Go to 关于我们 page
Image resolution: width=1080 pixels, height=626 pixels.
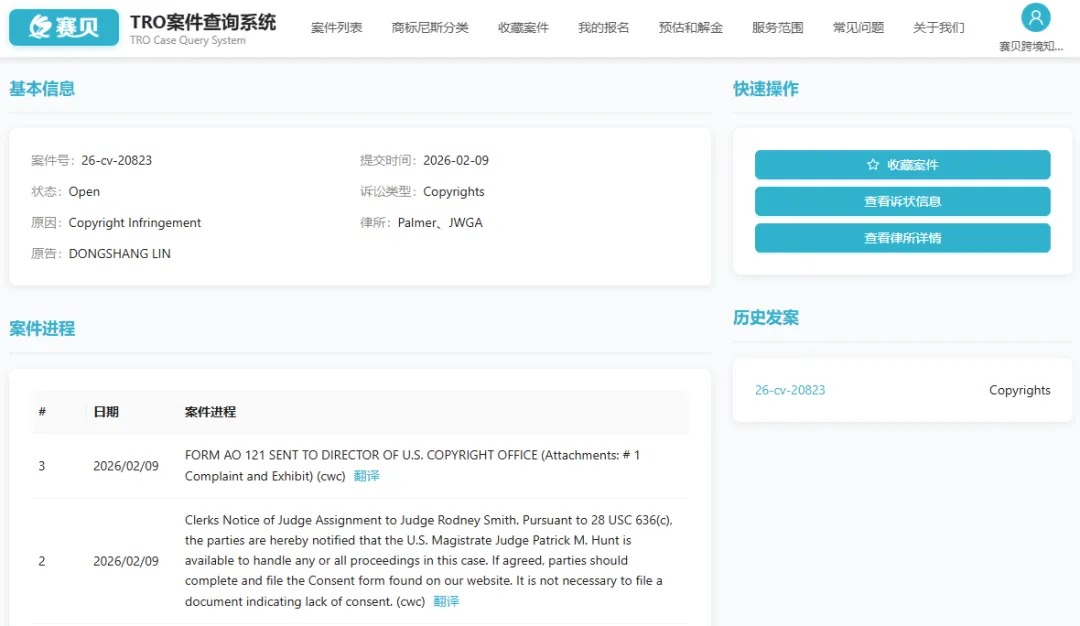pos(939,28)
